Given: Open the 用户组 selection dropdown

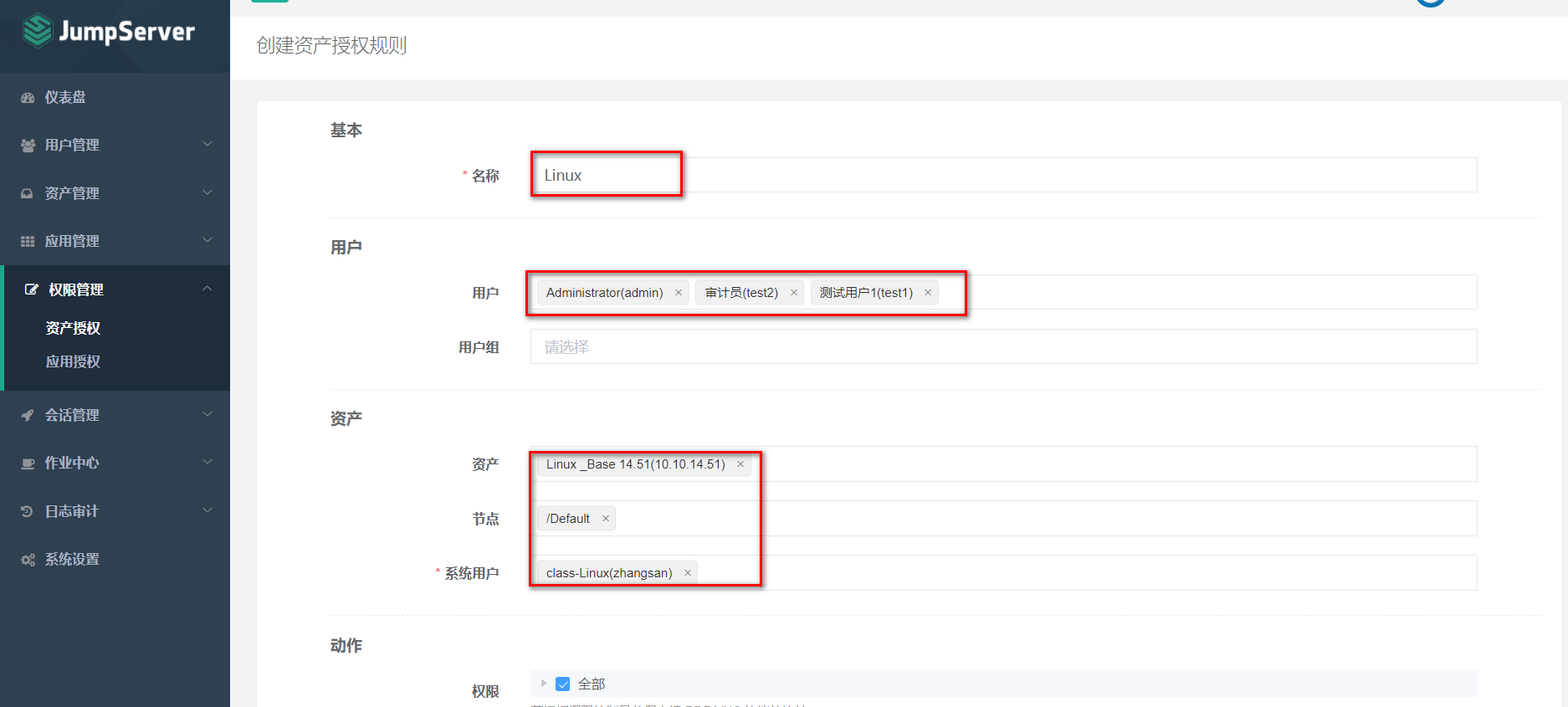Looking at the screenshot, I should pyautogui.click(x=1003, y=346).
